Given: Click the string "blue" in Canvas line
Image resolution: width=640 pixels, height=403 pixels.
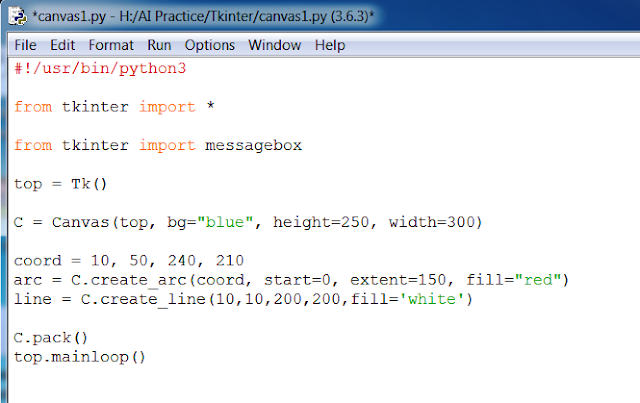Looking at the screenshot, I should tap(226, 222).
